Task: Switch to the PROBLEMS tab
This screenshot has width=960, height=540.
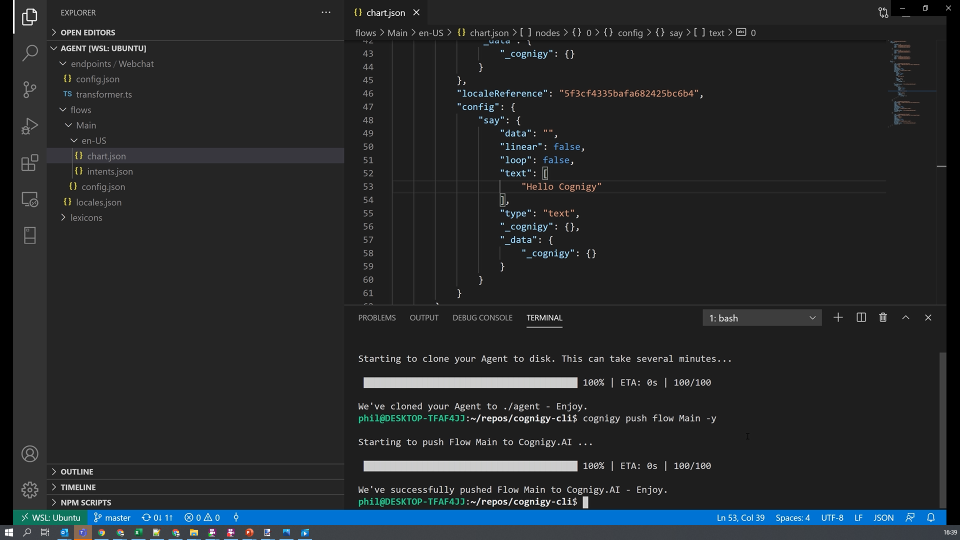Action: click(377, 318)
